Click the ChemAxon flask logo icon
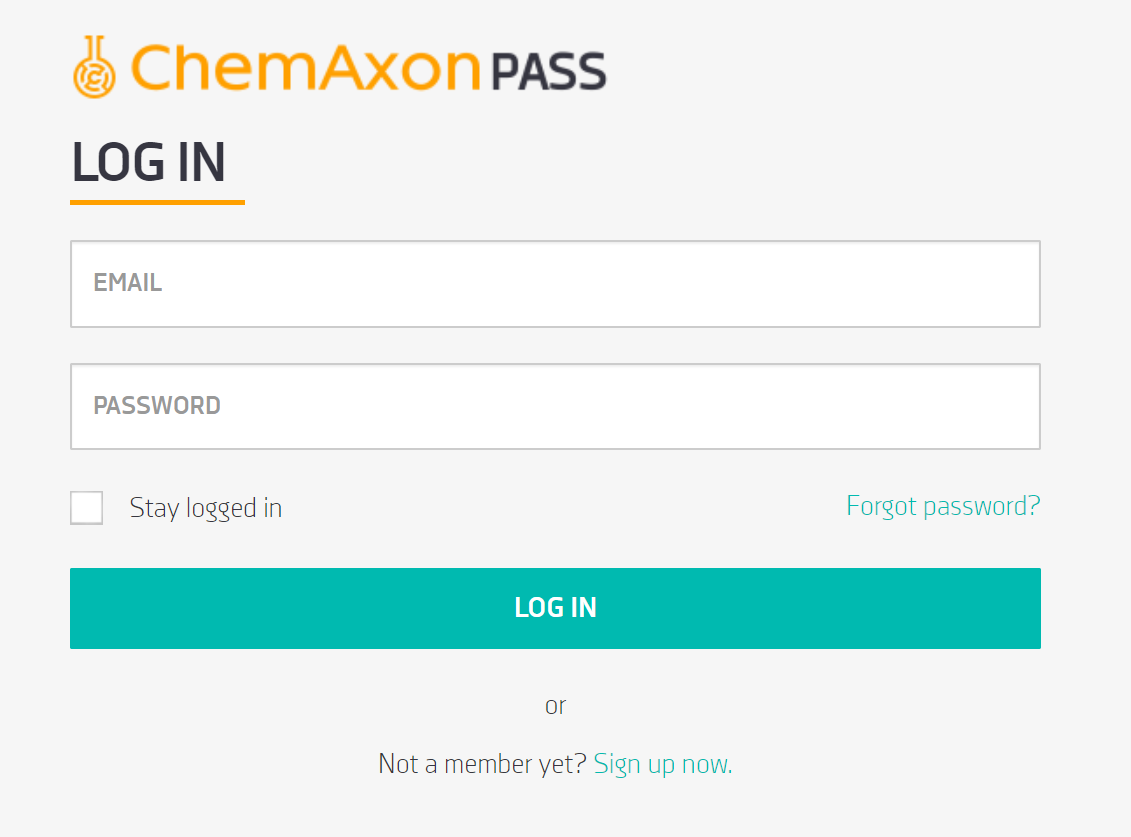 coord(95,66)
